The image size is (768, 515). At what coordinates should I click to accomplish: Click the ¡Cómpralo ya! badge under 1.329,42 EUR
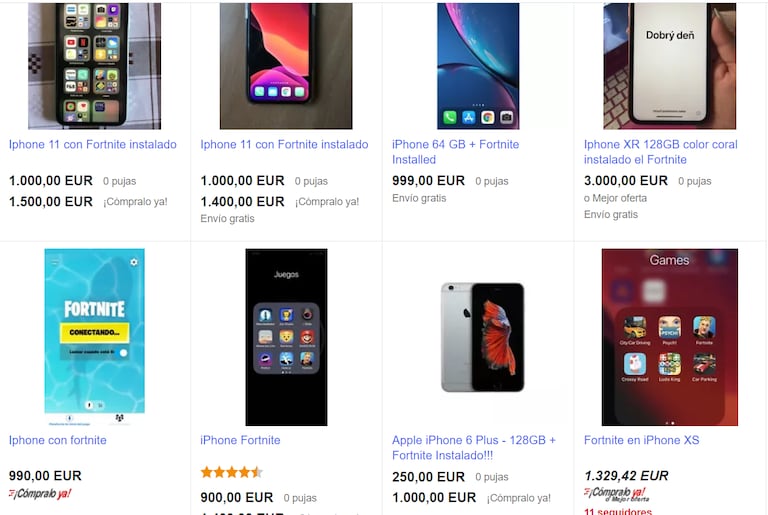(615, 494)
